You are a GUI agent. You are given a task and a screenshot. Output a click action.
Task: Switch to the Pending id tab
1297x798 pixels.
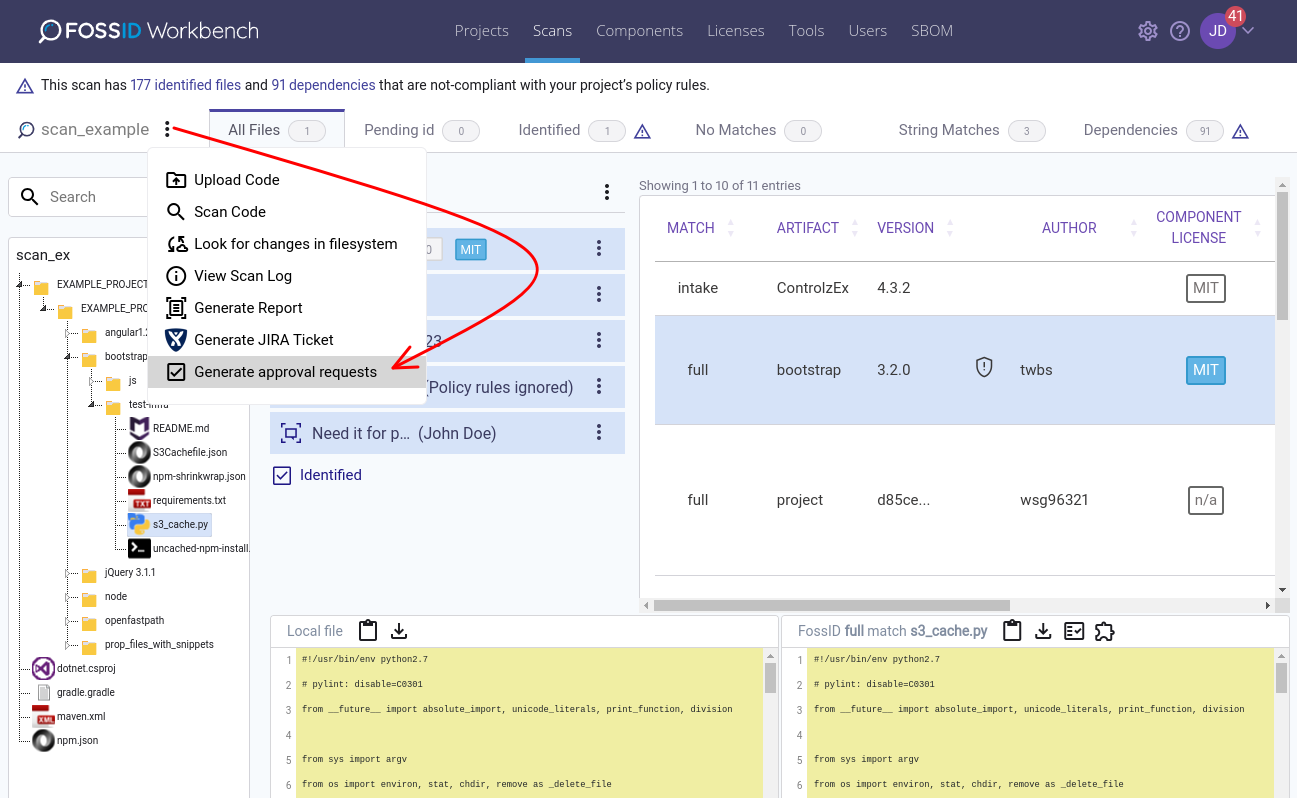click(421, 130)
